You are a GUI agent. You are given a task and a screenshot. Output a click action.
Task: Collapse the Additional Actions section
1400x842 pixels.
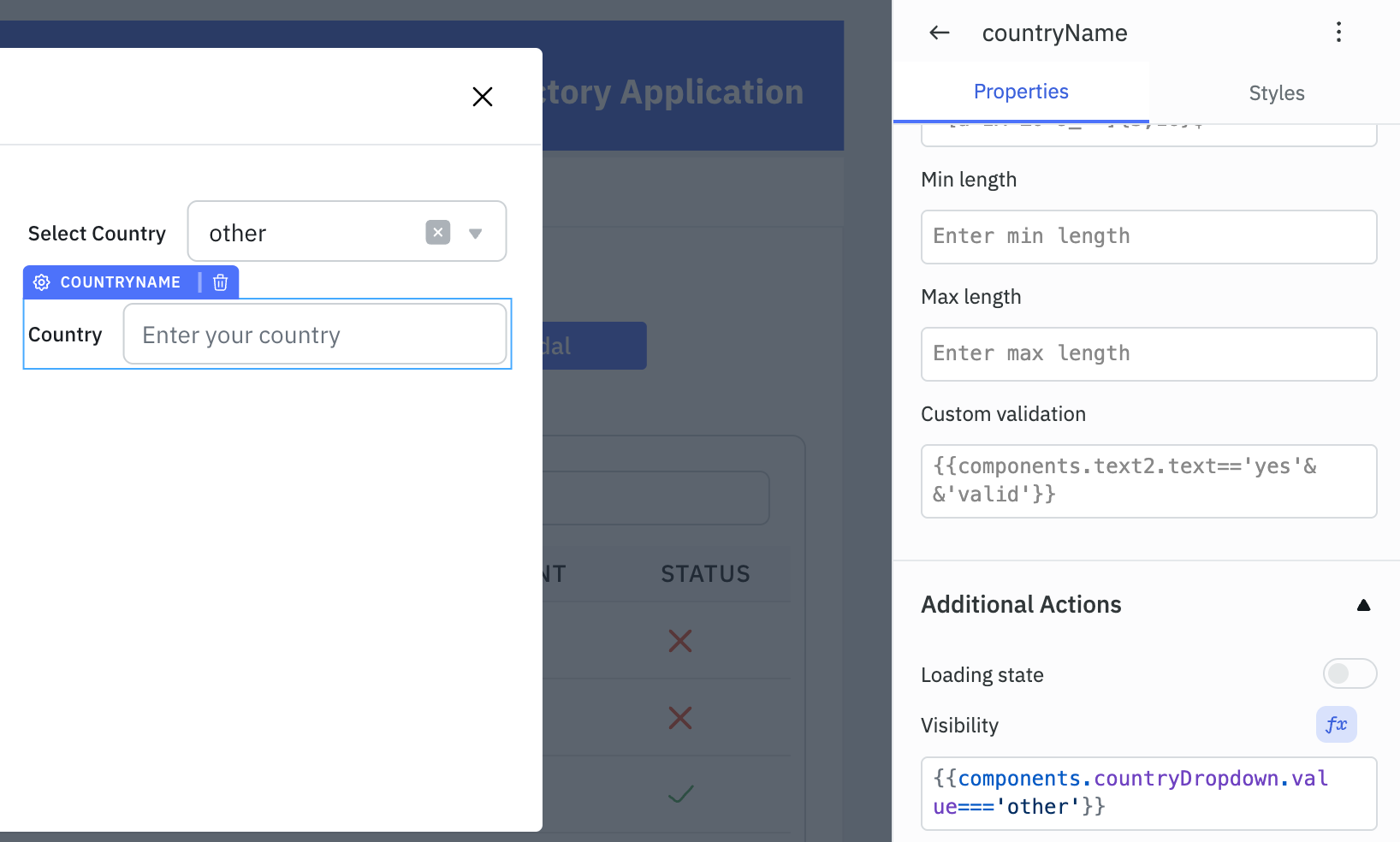tap(1363, 605)
